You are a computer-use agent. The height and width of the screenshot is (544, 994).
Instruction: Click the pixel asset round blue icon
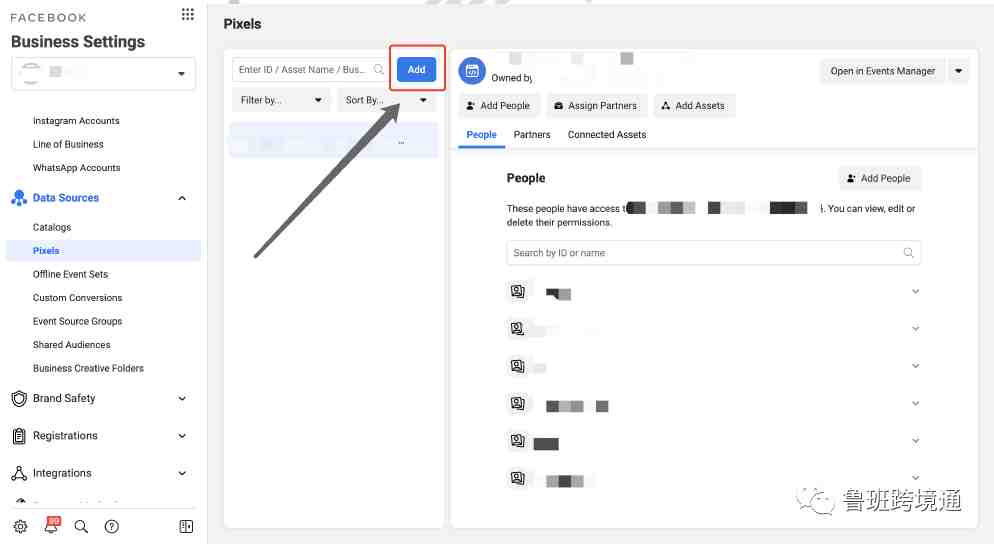coord(472,71)
